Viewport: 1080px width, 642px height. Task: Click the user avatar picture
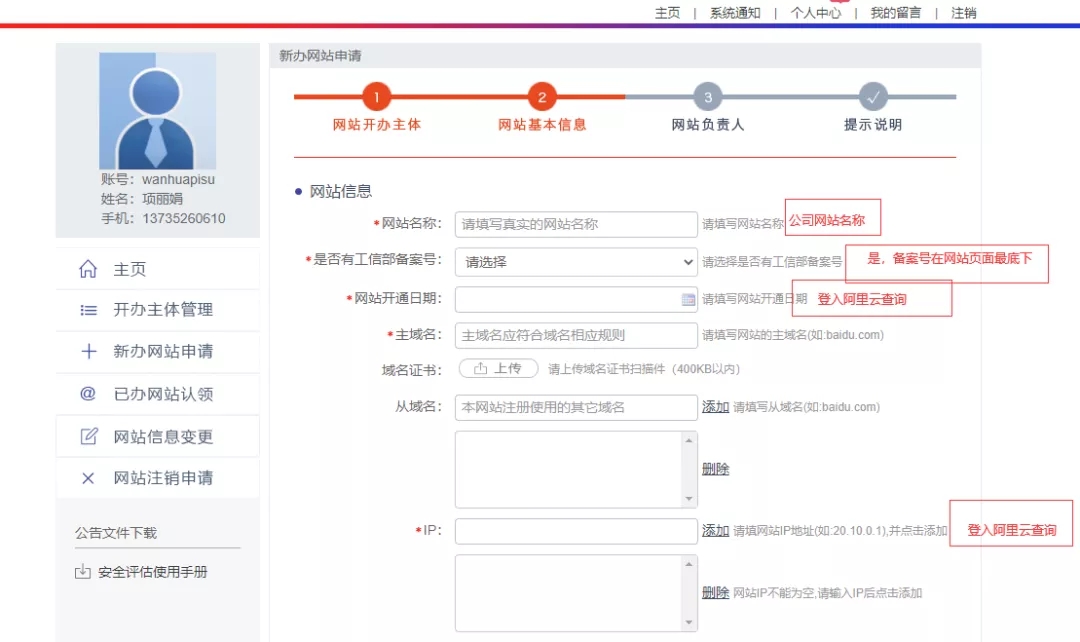point(157,110)
